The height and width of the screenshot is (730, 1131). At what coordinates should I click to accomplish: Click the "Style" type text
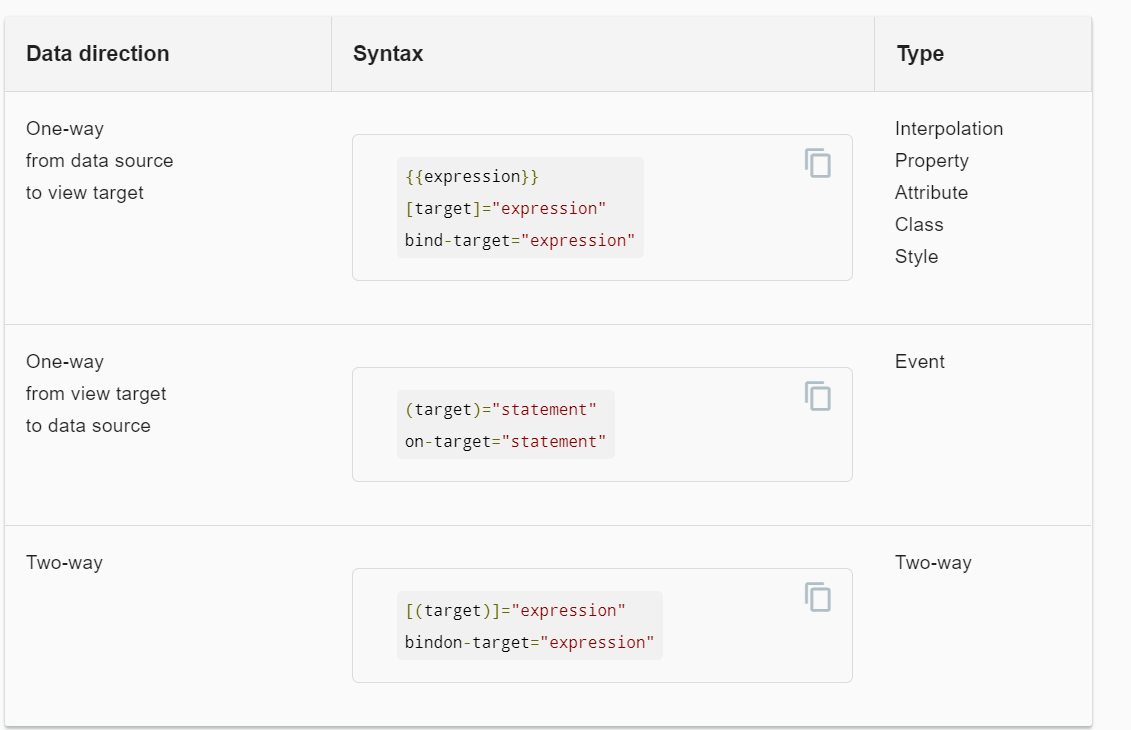917,257
